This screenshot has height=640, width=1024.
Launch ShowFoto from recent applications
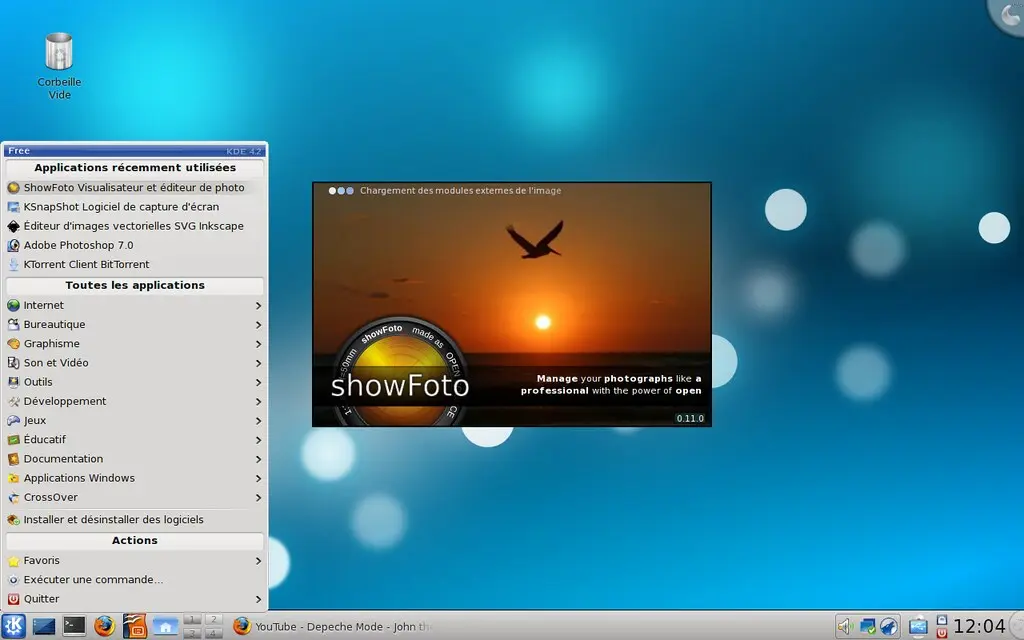click(134, 187)
